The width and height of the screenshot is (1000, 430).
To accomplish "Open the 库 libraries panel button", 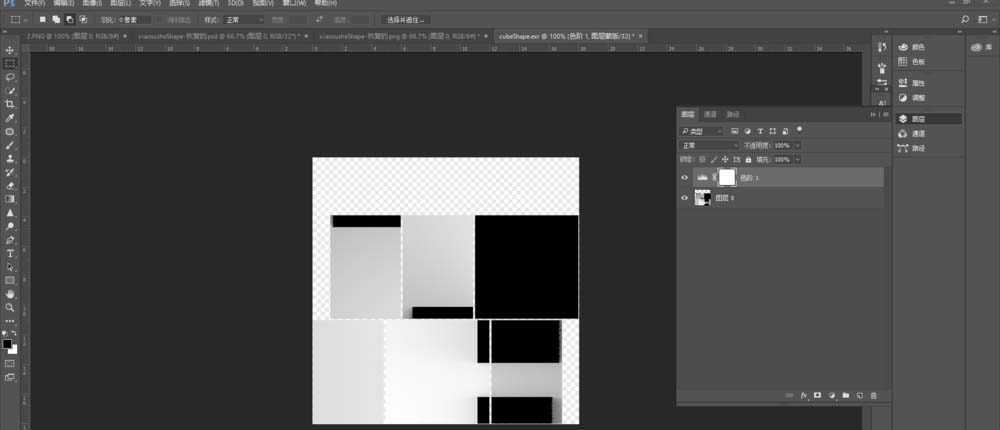I will 982,47.
